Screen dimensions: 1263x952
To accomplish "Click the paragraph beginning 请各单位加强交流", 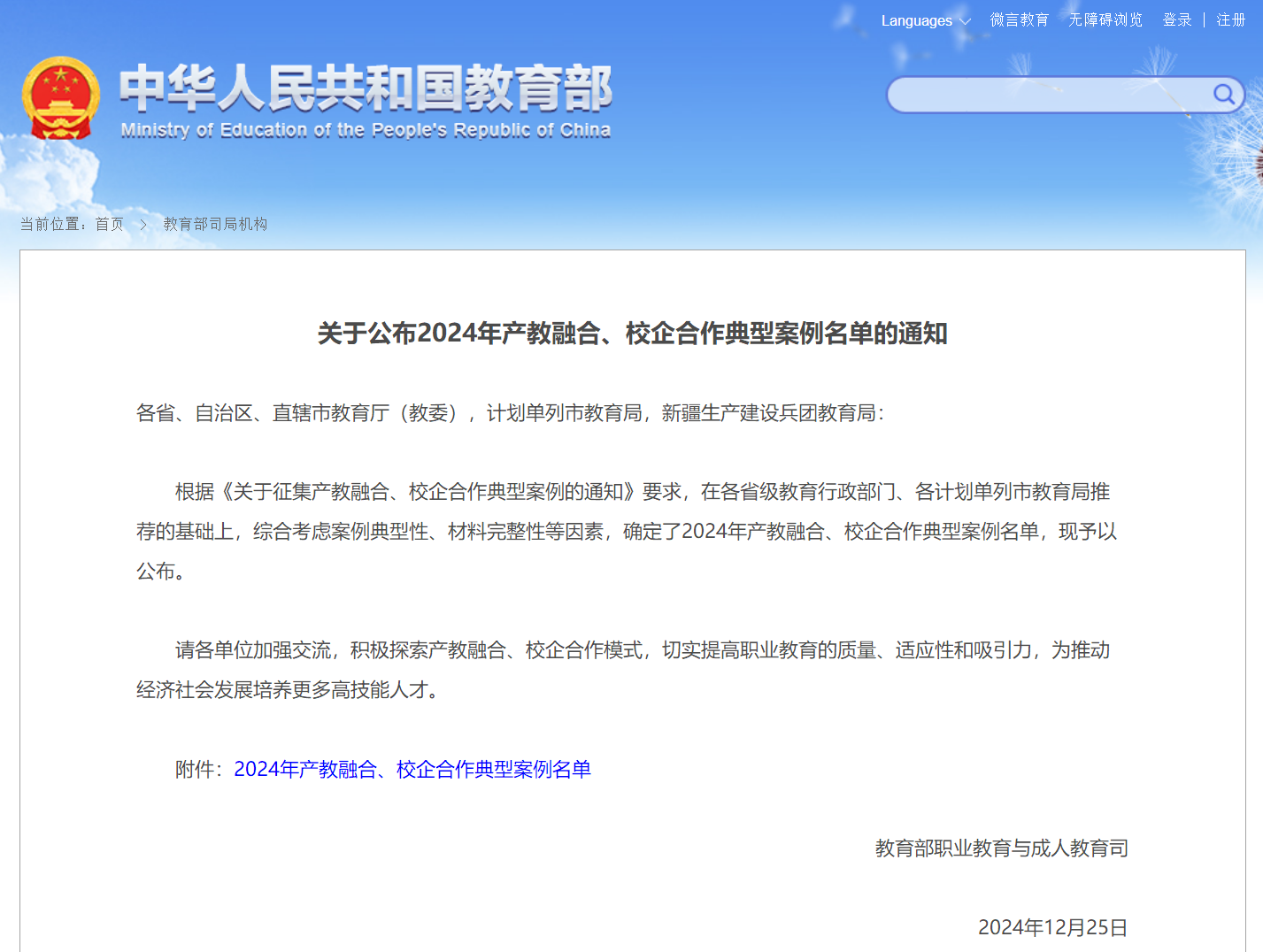I will [x=623, y=670].
